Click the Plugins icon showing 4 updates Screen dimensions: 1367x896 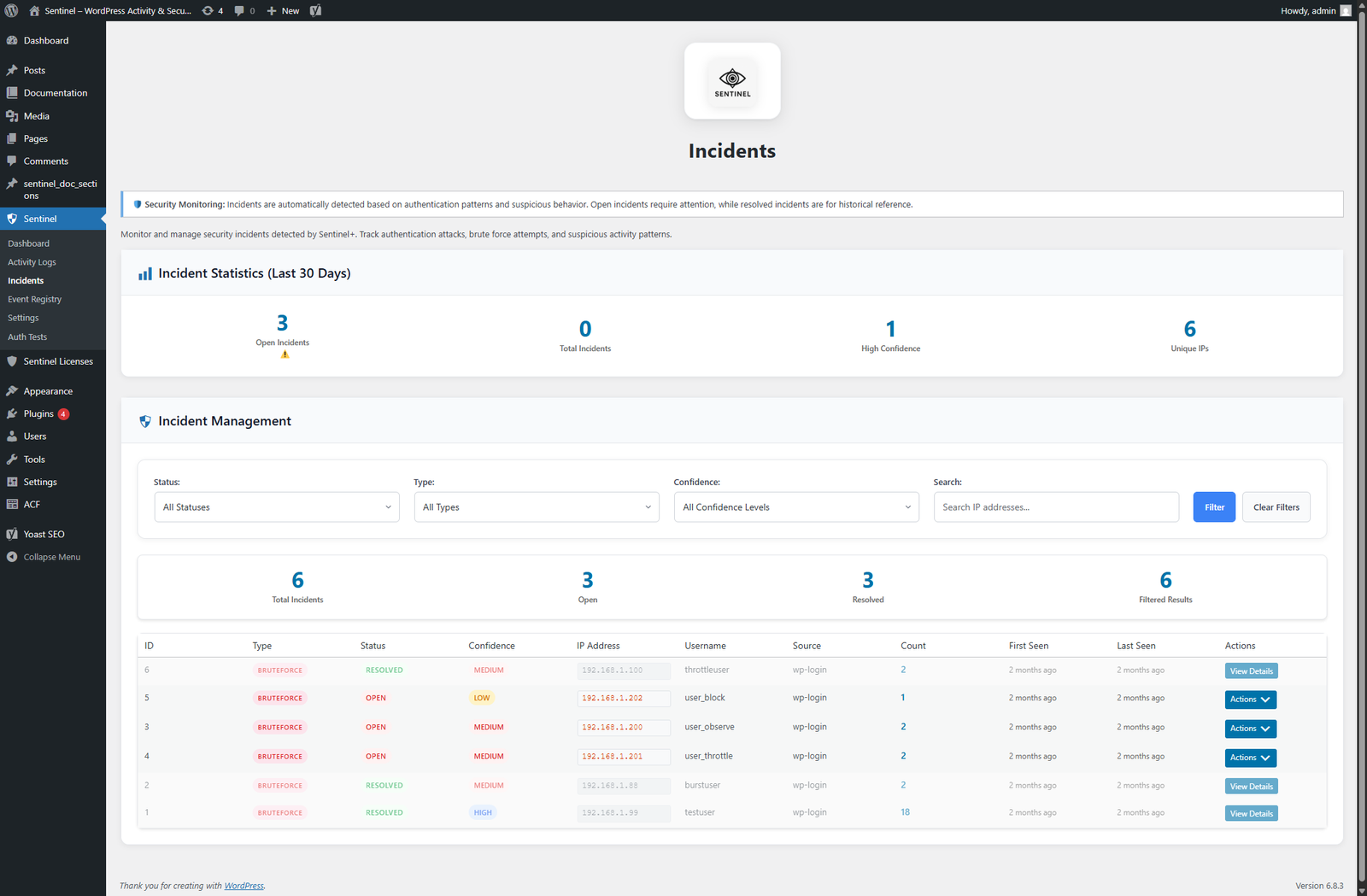click(13, 413)
